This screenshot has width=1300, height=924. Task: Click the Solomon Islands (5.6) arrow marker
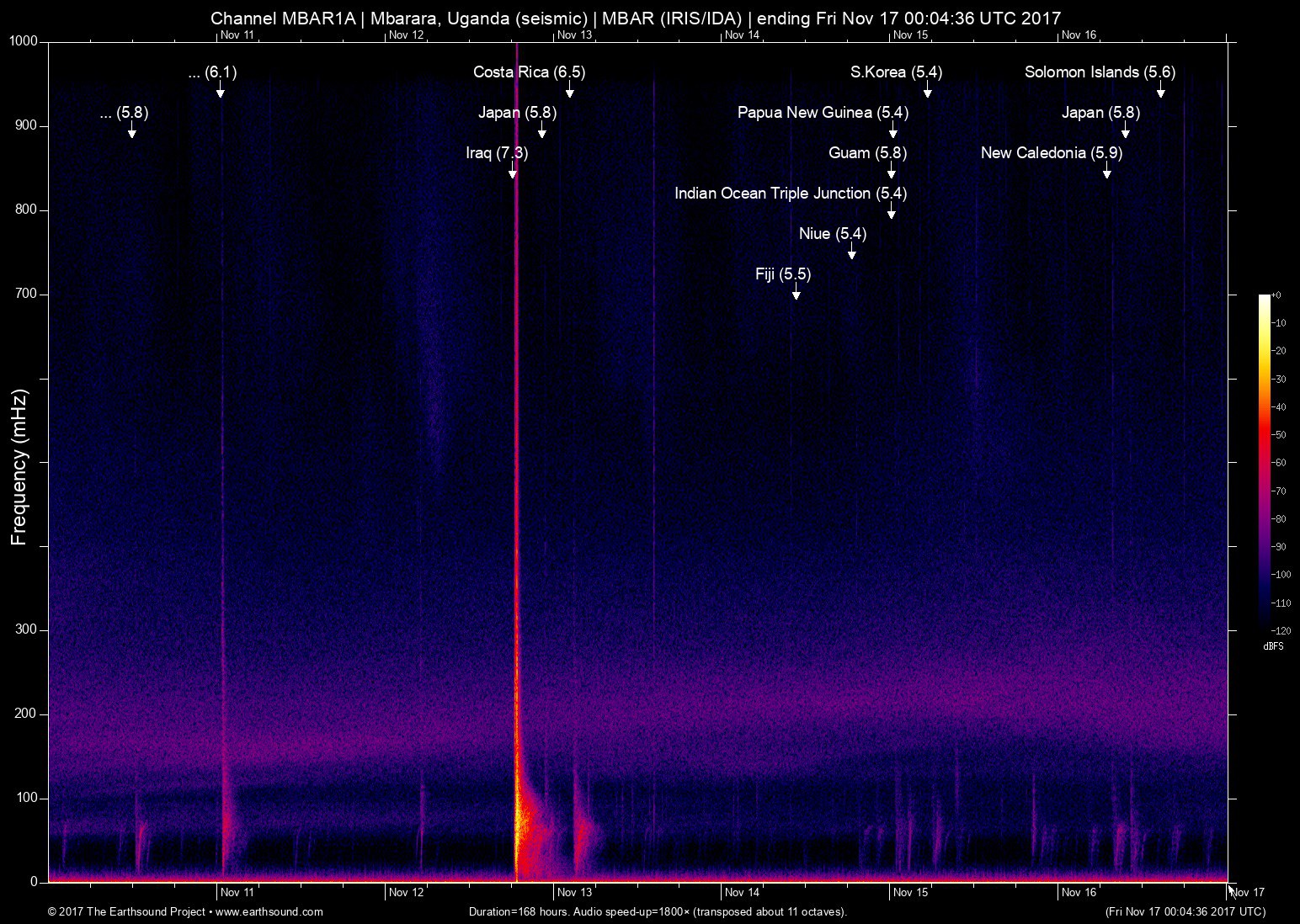pos(1160,93)
